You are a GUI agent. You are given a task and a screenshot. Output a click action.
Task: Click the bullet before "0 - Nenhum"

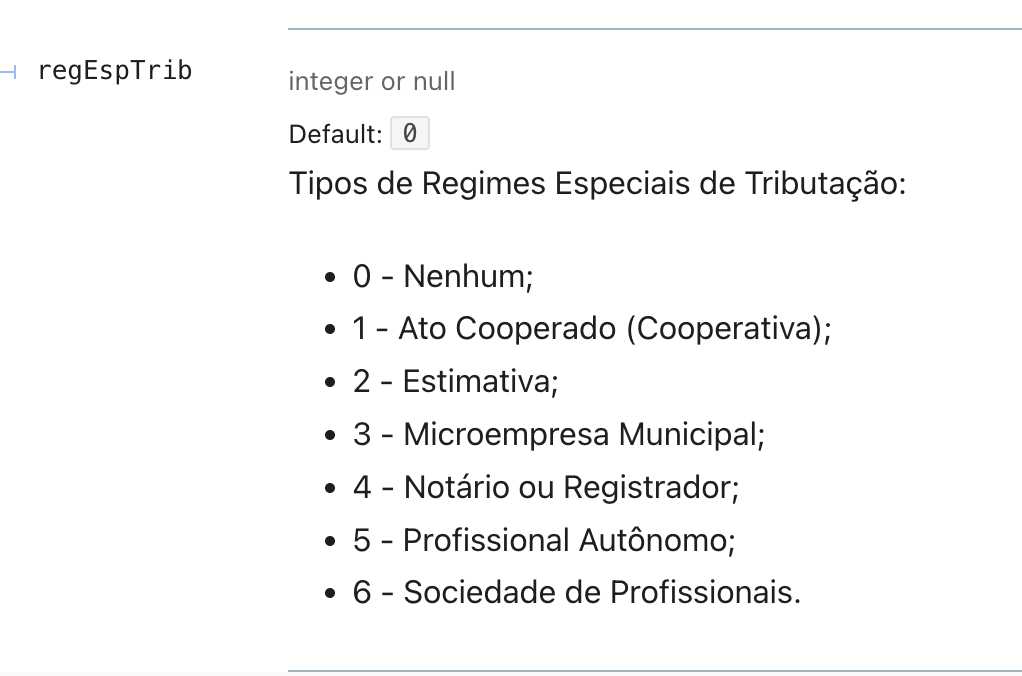330,278
